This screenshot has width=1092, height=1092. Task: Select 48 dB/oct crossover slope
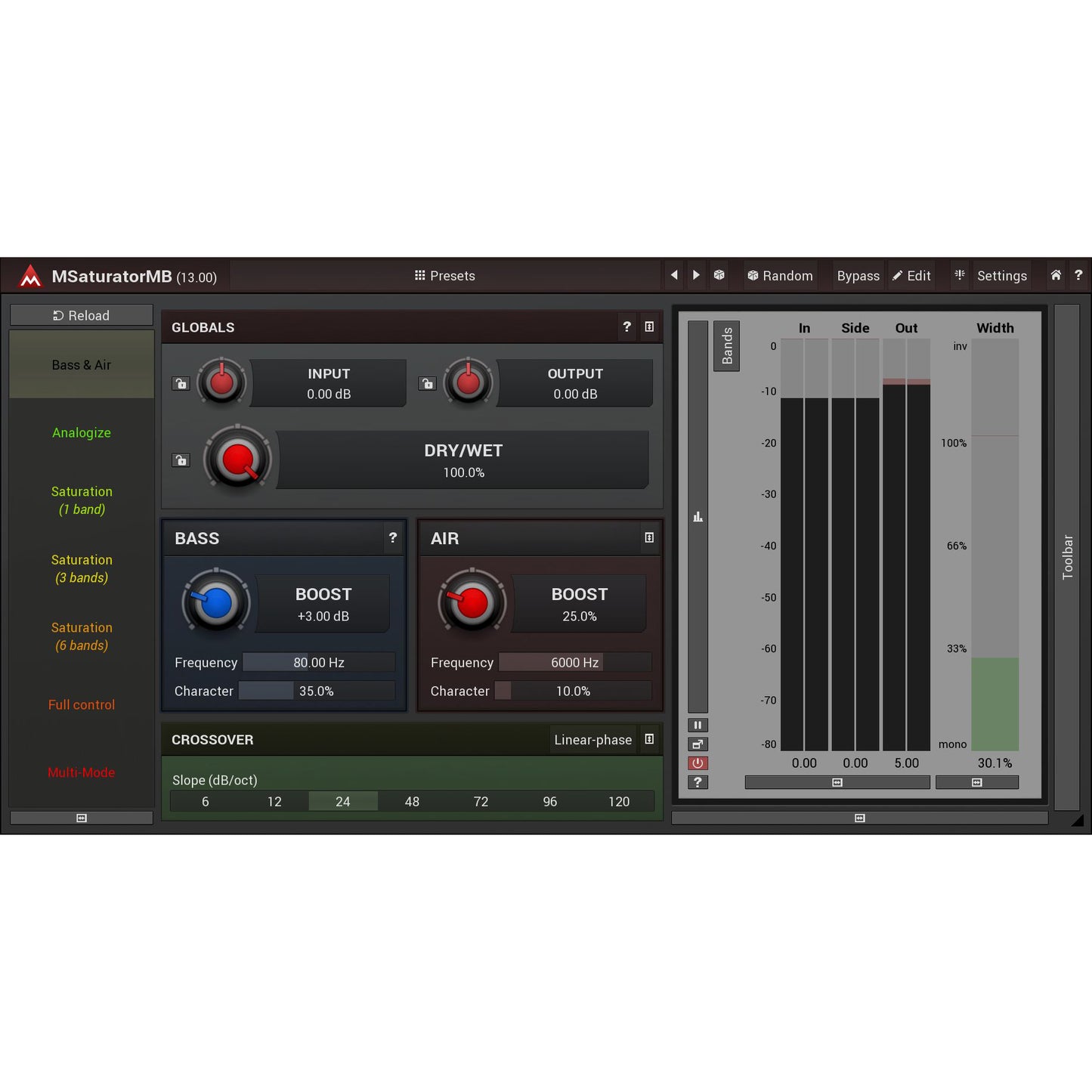coord(412,802)
